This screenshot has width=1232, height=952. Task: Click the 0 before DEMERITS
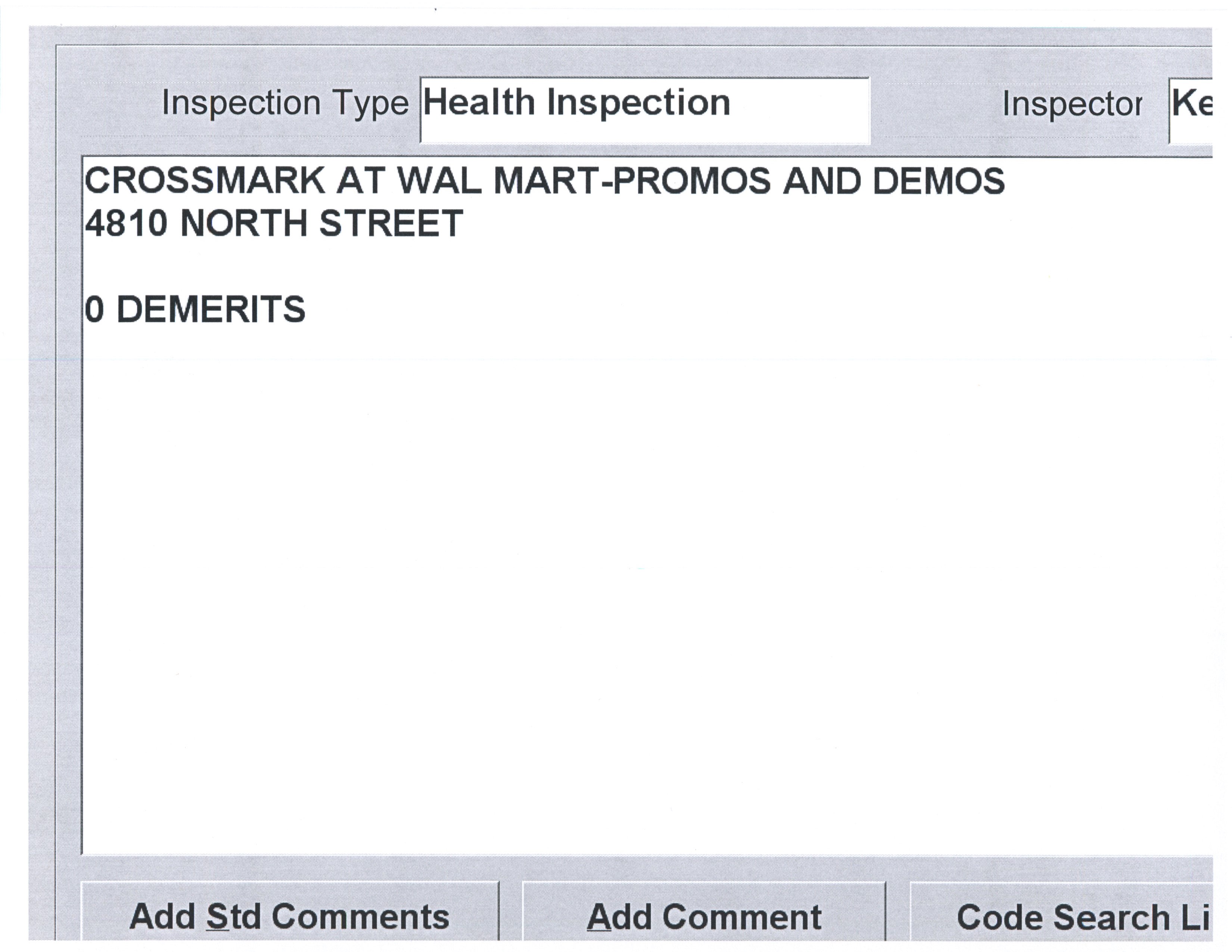[94, 309]
